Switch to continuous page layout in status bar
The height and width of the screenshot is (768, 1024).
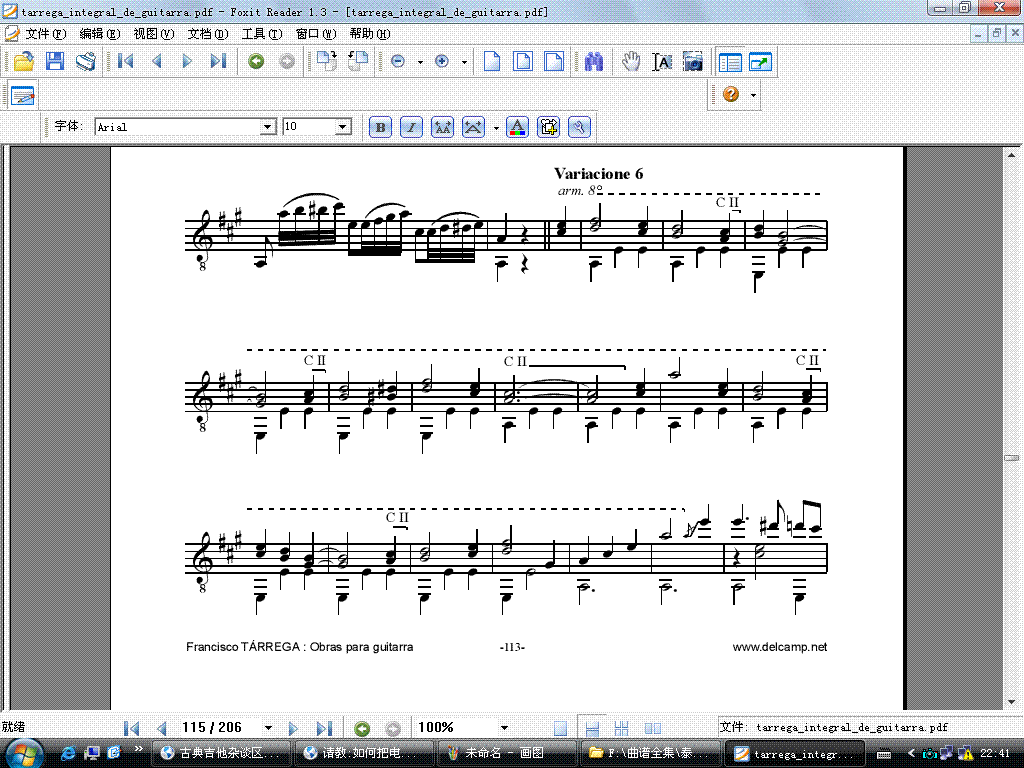592,728
